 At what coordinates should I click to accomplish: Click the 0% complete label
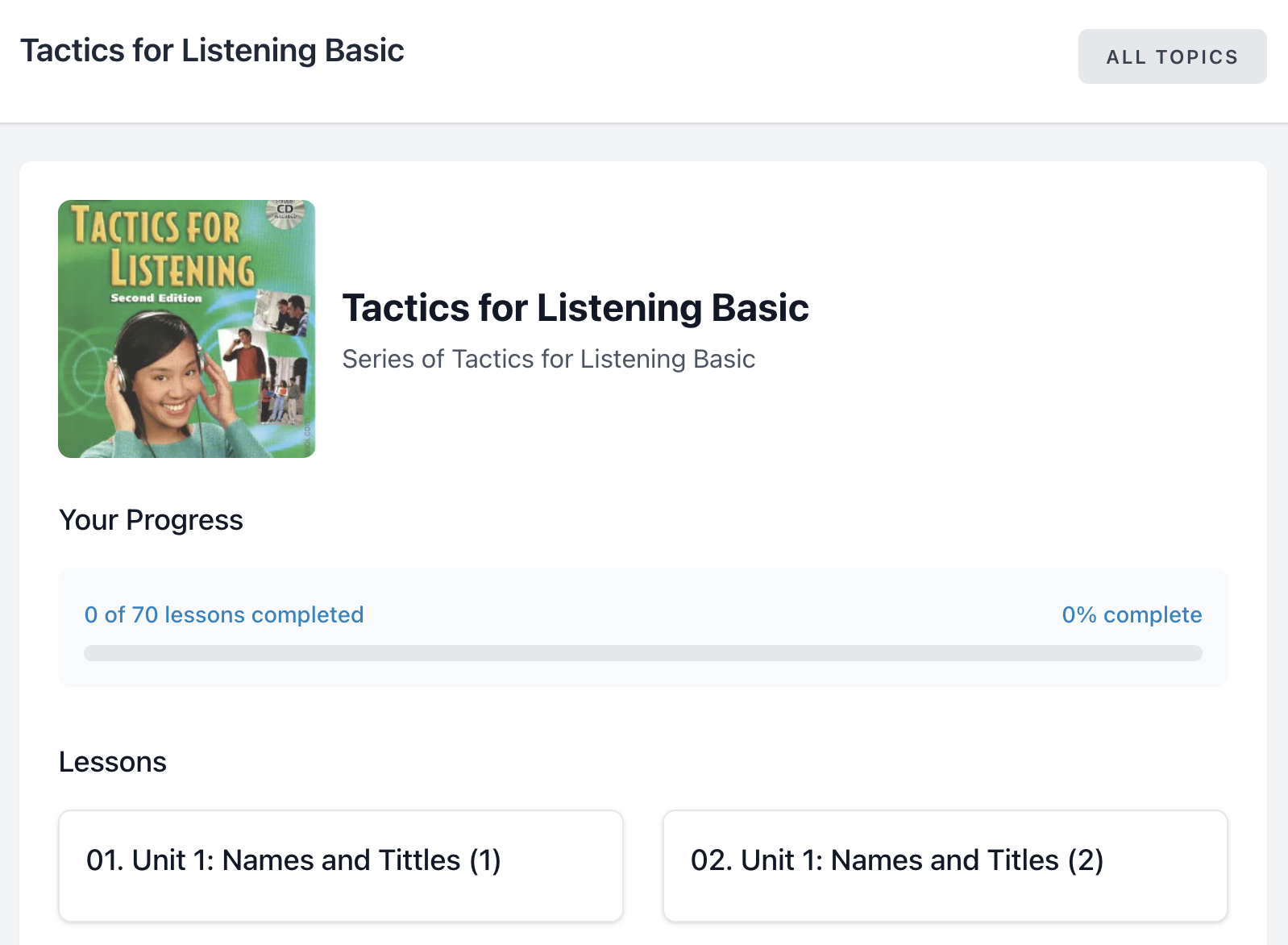click(1131, 614)
